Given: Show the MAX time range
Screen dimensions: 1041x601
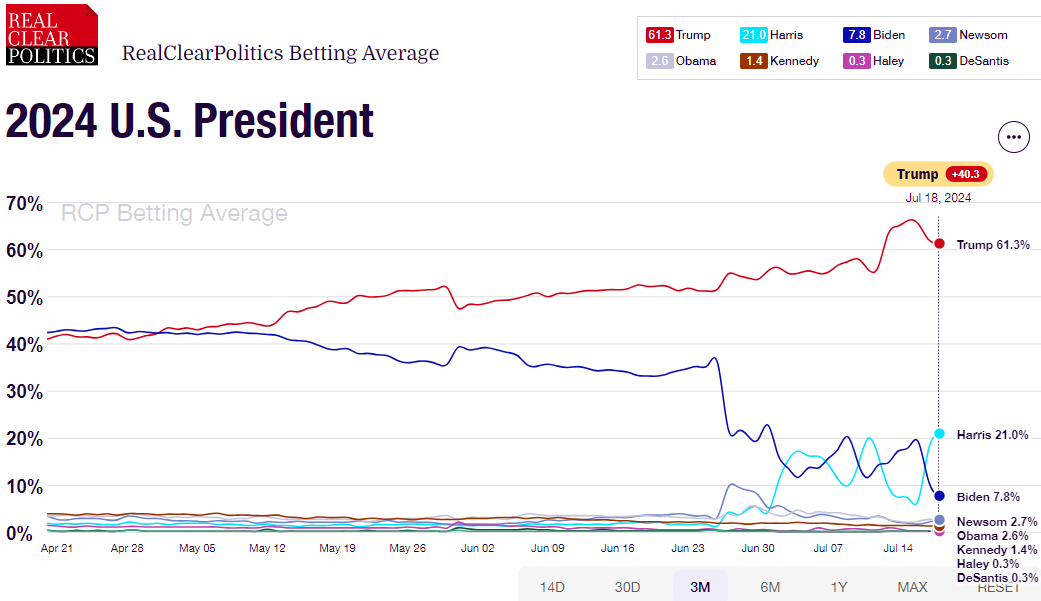Looking at the screenshot, I should pos(912,587).
